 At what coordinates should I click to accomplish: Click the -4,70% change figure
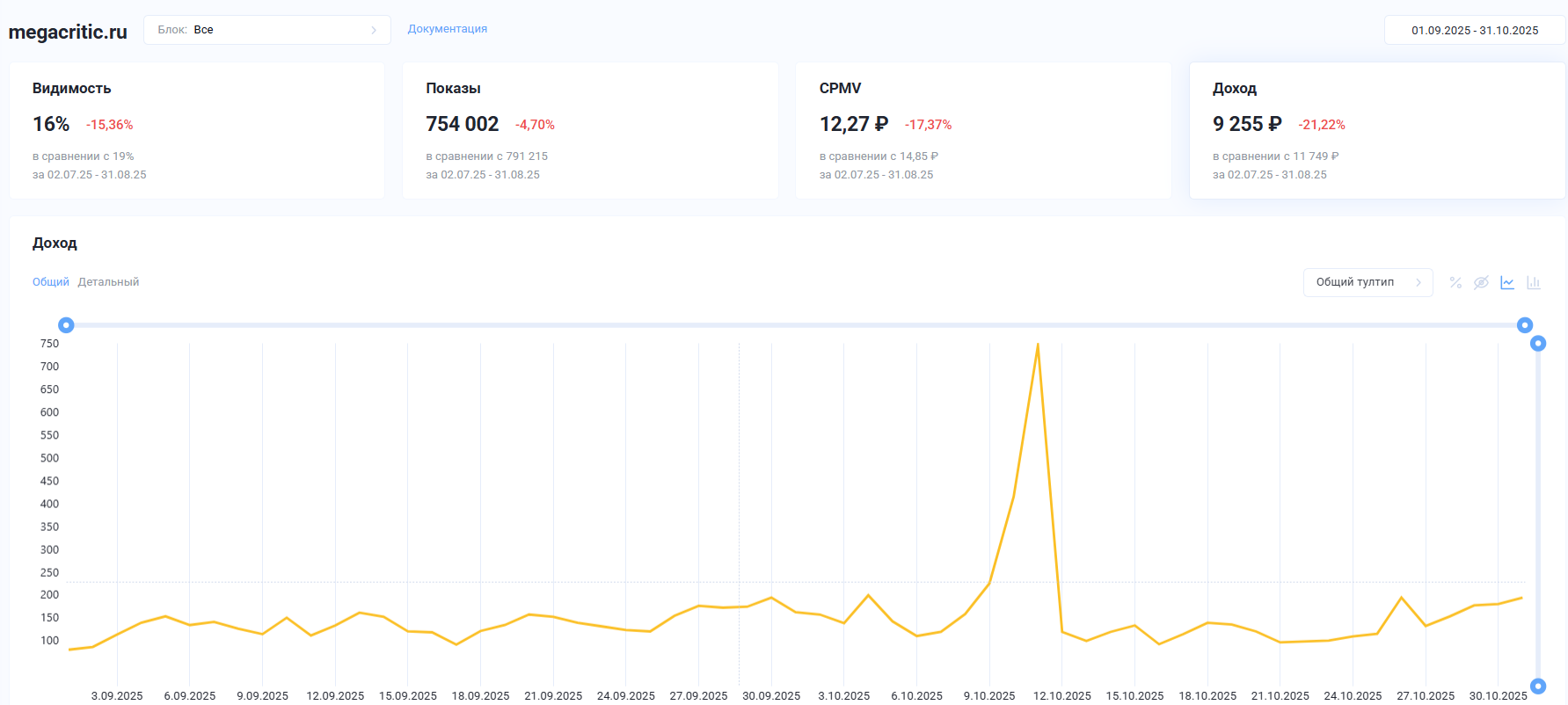pyautogui.click(x=535, y=125)
